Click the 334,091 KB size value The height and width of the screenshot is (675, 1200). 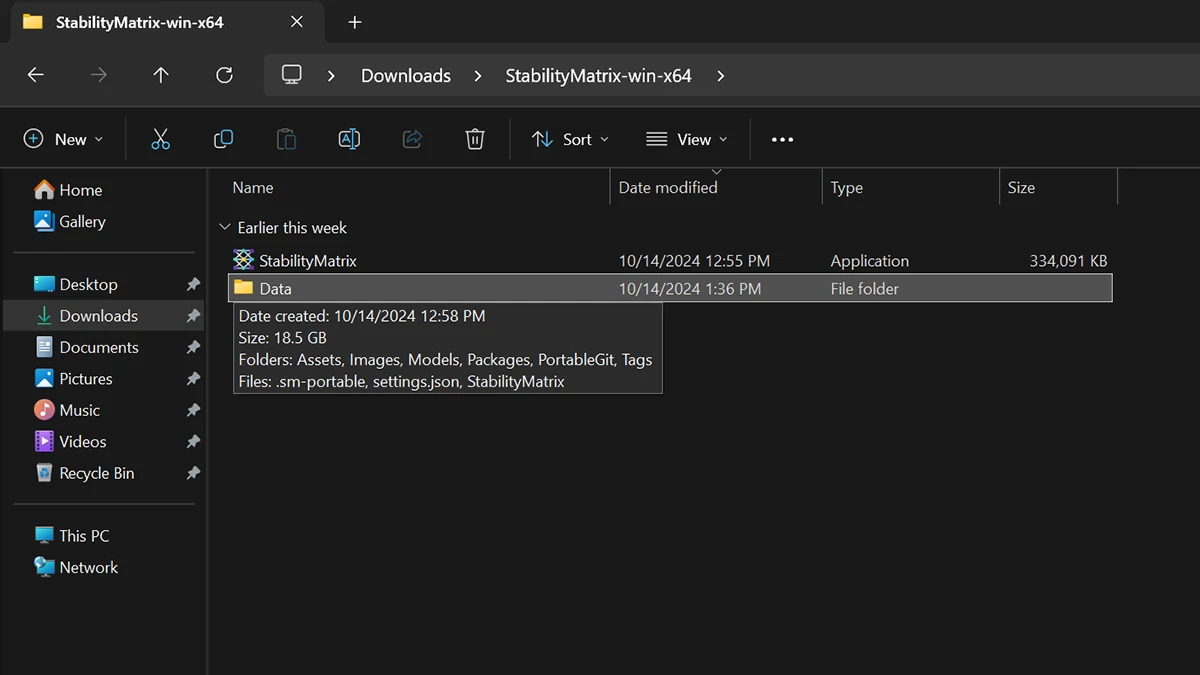tap(1068, 261)
